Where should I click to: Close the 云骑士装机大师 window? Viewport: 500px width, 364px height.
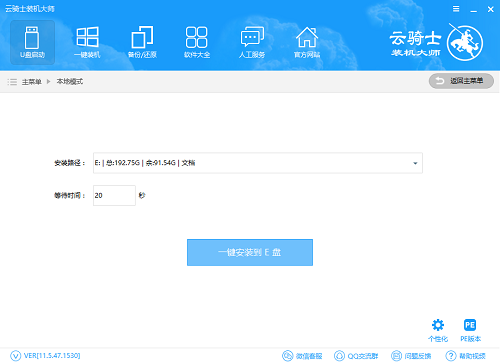(x=491, y=9)
